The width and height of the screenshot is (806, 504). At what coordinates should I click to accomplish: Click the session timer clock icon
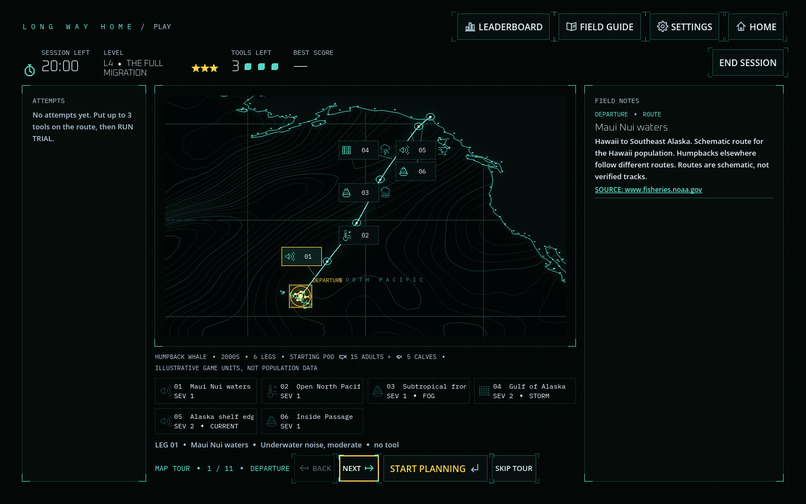(30, 70)
